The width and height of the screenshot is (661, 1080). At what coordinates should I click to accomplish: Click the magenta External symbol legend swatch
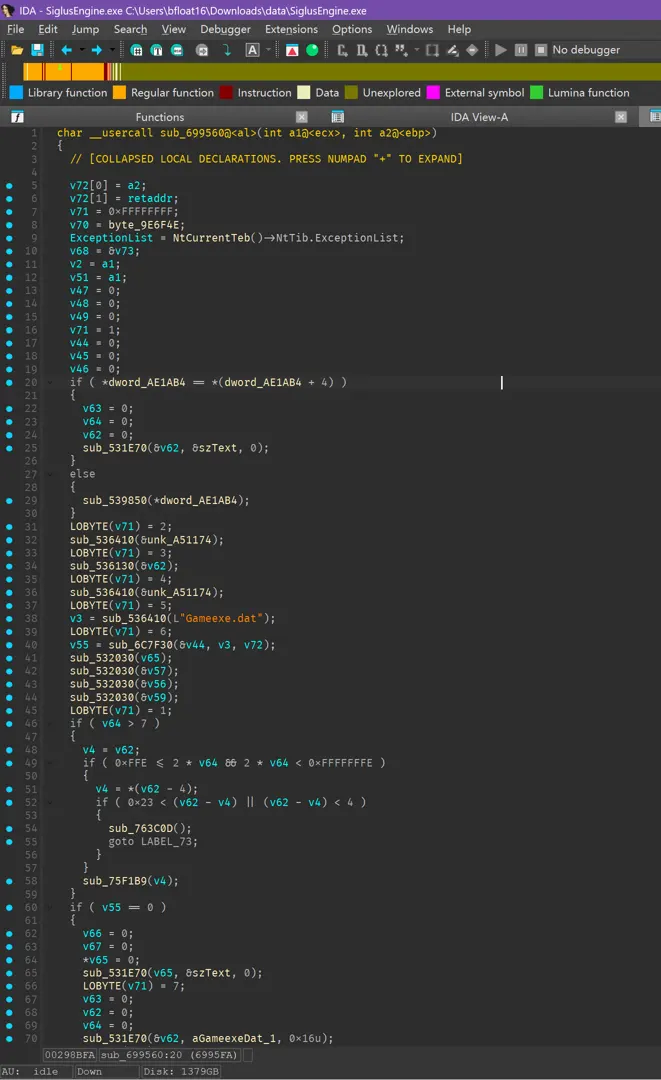tap(433, 93)
